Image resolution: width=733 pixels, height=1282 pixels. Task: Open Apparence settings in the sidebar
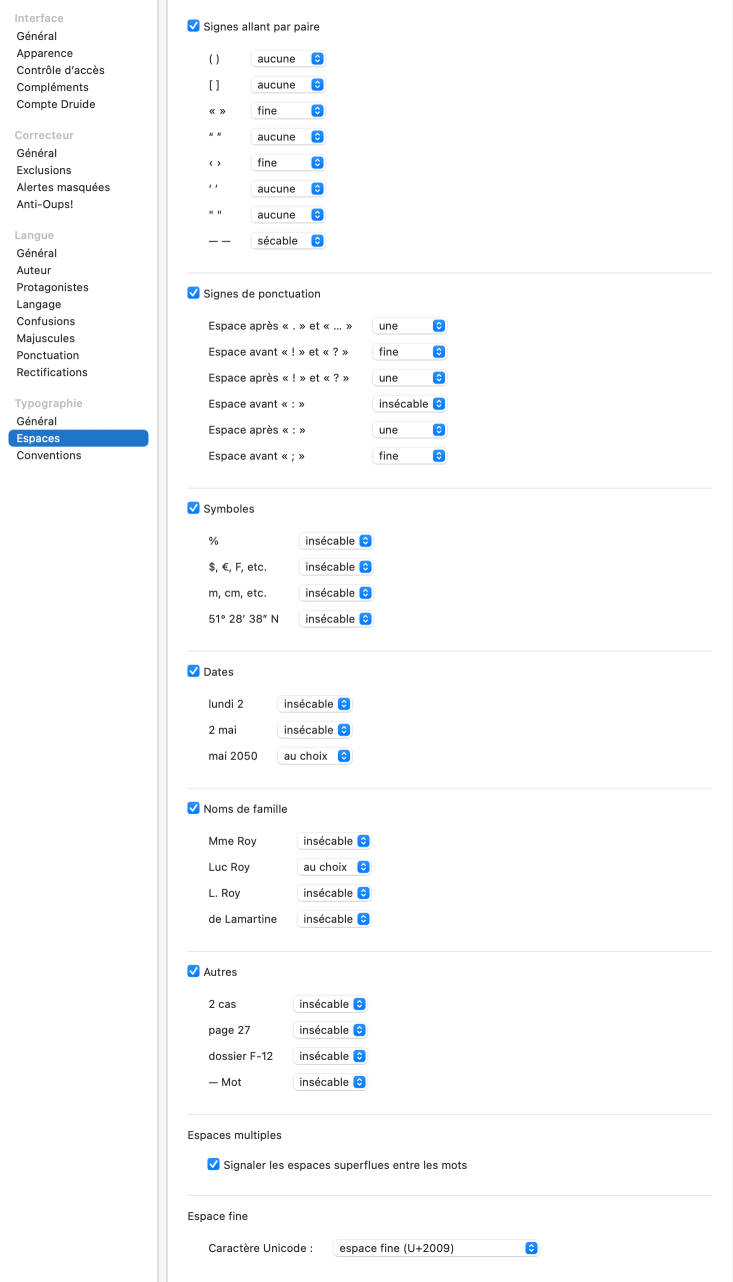click(x=45, y=53)
